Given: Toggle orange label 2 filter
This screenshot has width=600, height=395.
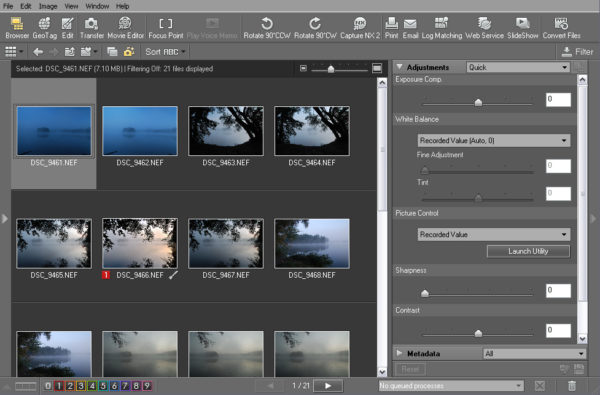Looking at the screenshot, I should point(70,386).
